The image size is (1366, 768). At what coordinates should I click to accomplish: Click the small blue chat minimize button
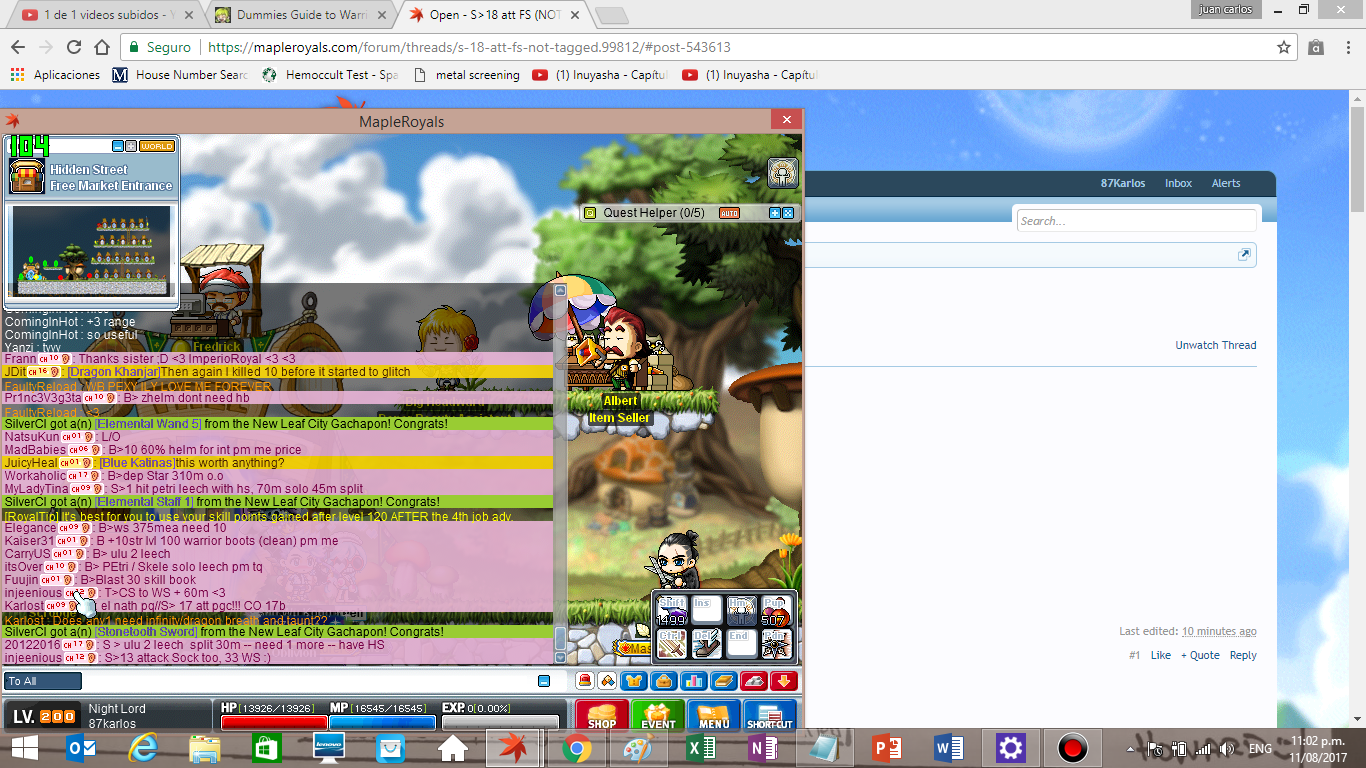click(x=544, y=681)
